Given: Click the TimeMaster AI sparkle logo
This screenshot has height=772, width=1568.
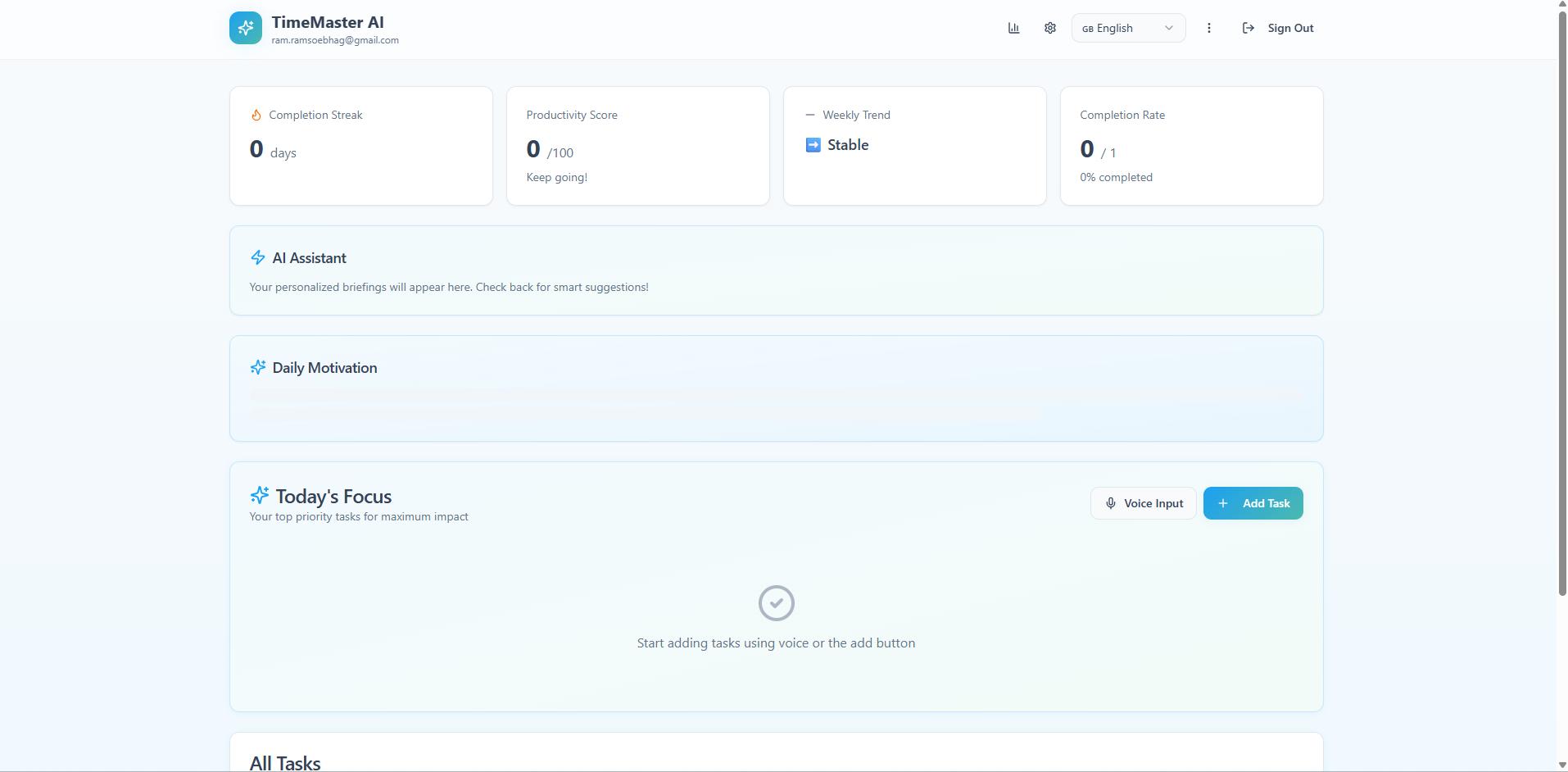Looking at the screenshot, I should click(245, 28).
